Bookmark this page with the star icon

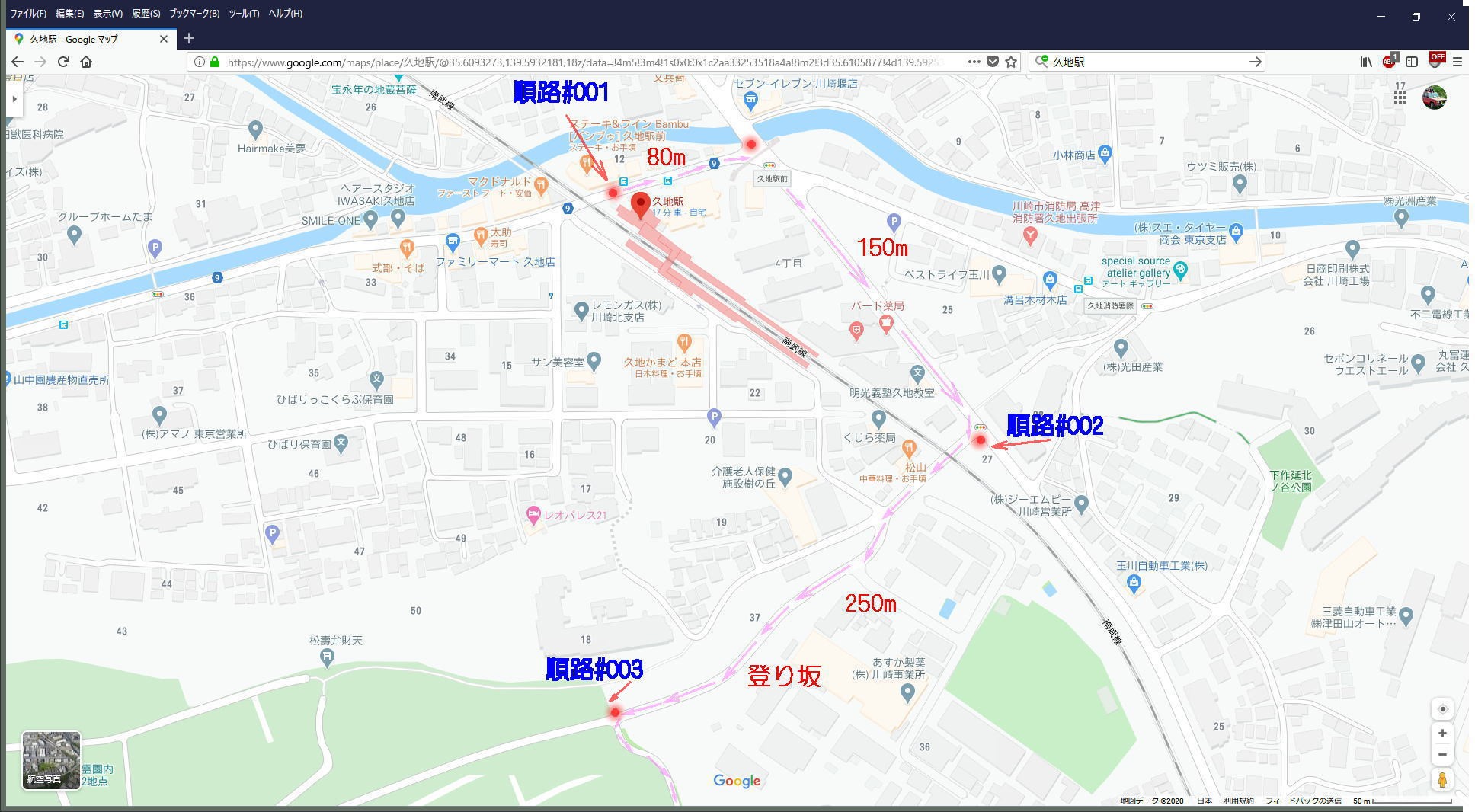[1011, 62]
